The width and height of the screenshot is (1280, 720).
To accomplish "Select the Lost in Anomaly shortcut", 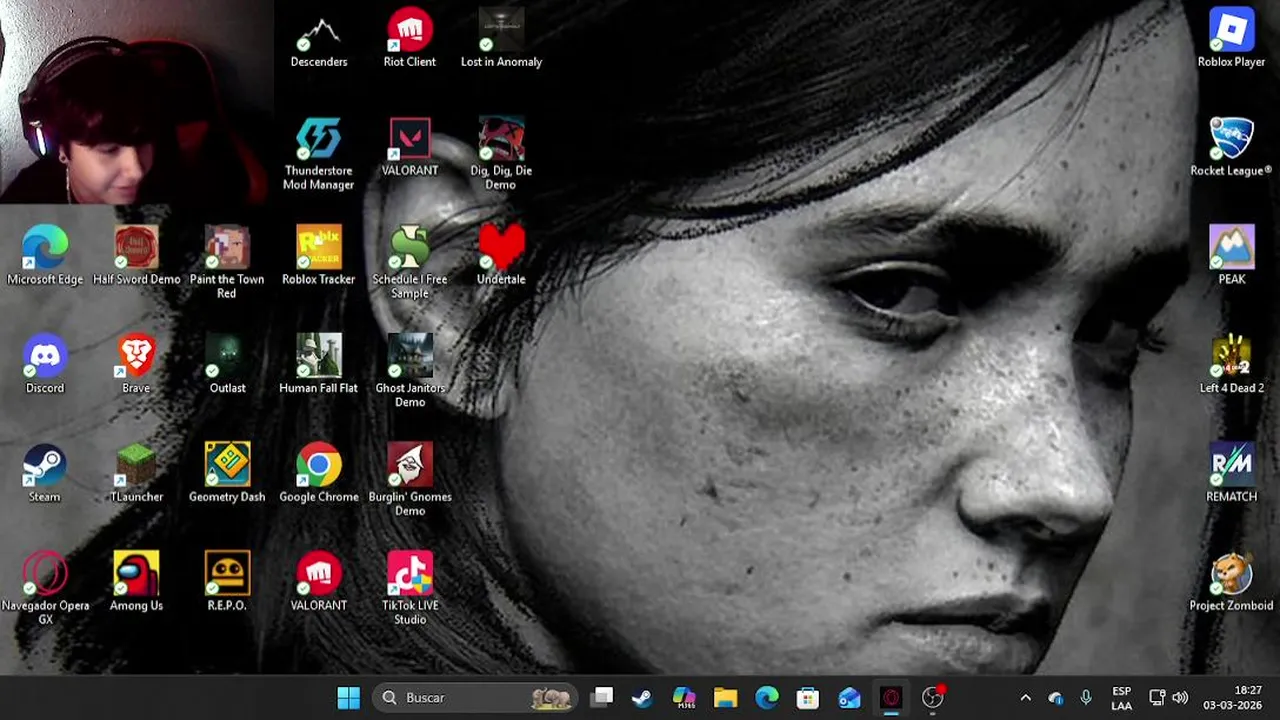I will [x=501, y=40].
